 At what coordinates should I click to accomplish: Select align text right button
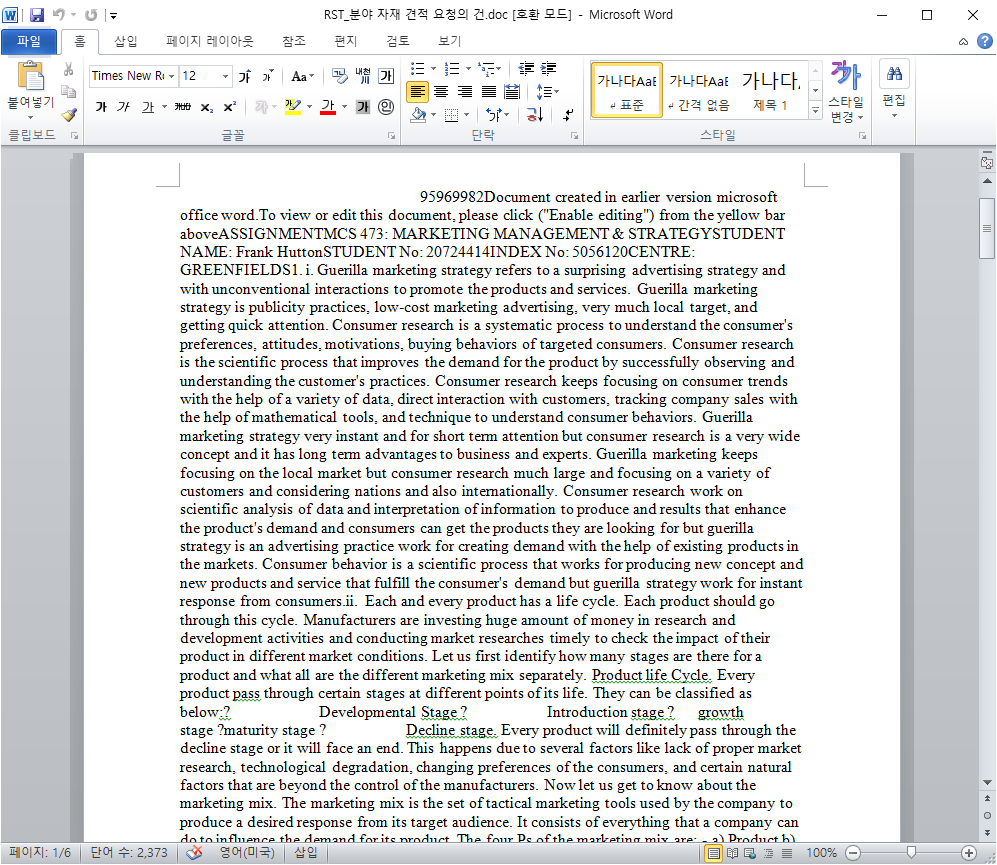click(x=465, y=92)
